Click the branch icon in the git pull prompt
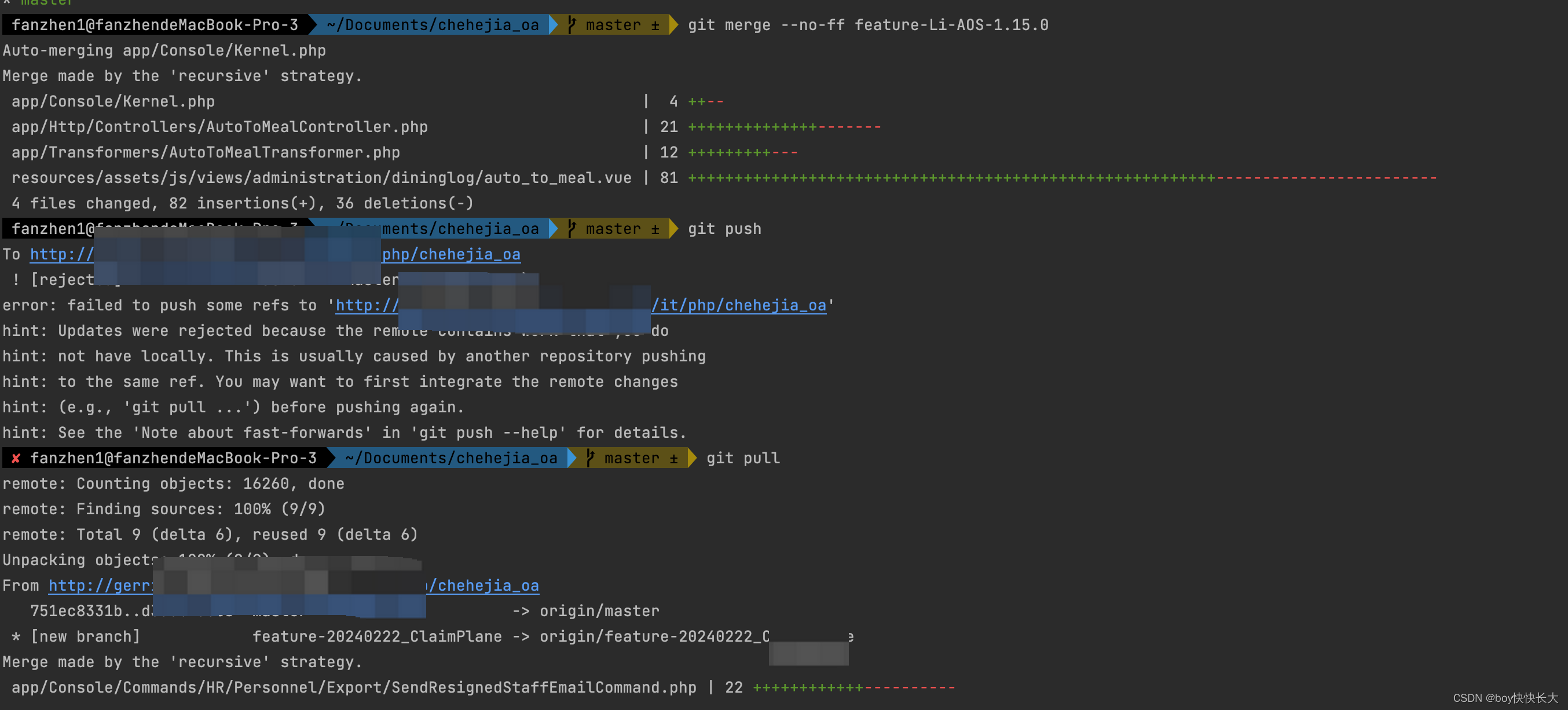 click(590, 458)
